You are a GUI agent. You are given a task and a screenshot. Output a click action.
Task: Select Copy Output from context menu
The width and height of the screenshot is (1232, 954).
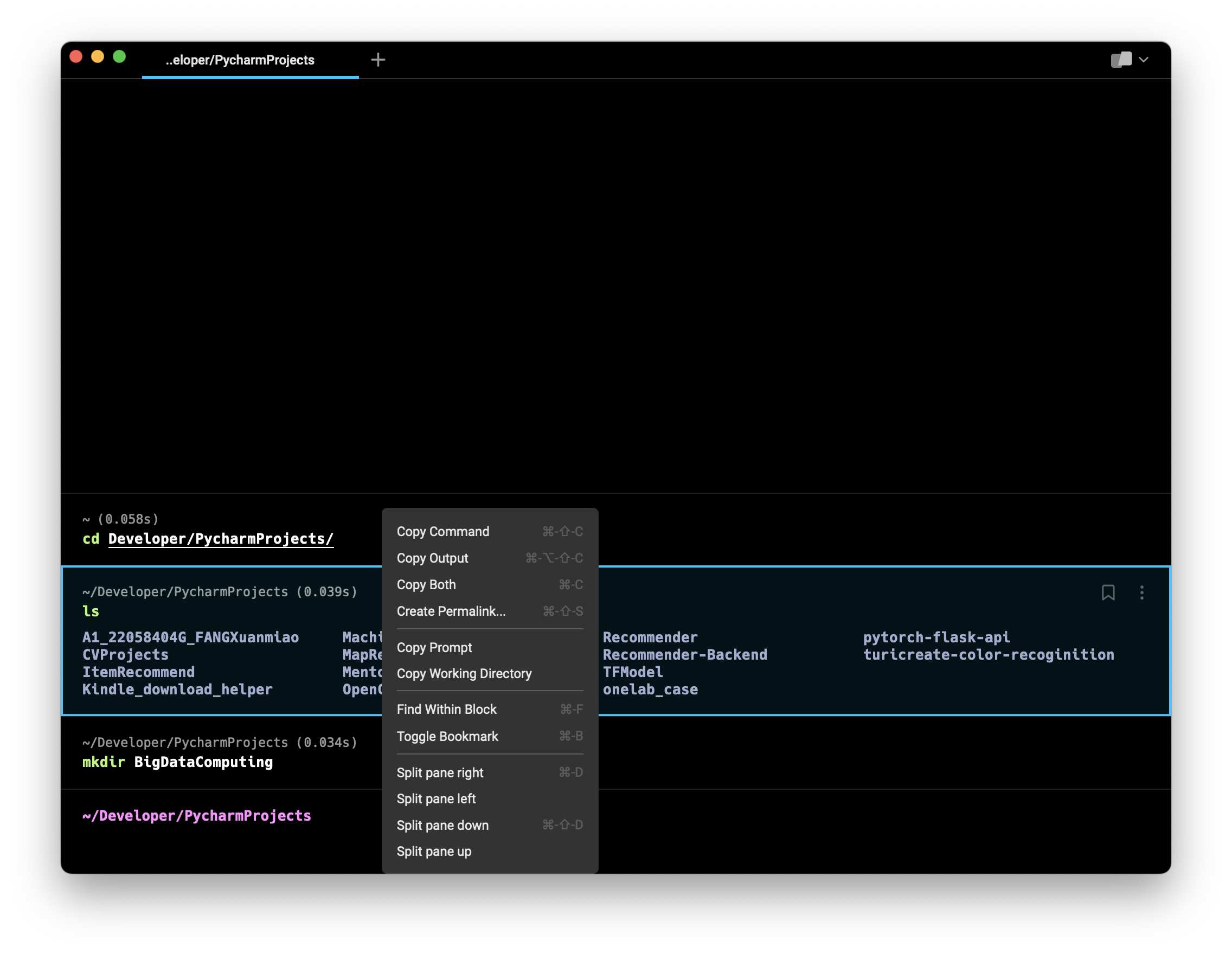tap(433, 557)
